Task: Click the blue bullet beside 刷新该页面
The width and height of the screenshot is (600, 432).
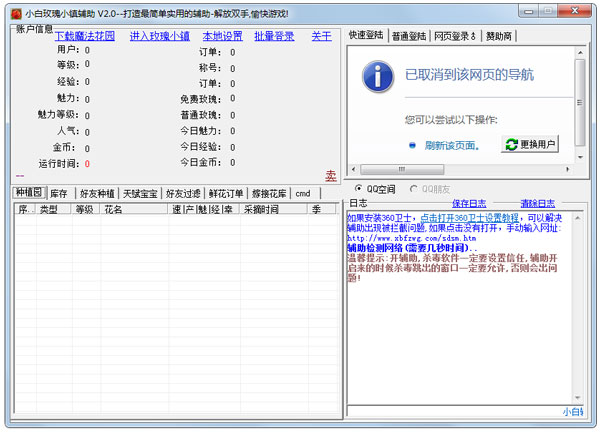Action: [x=411, y=145]
